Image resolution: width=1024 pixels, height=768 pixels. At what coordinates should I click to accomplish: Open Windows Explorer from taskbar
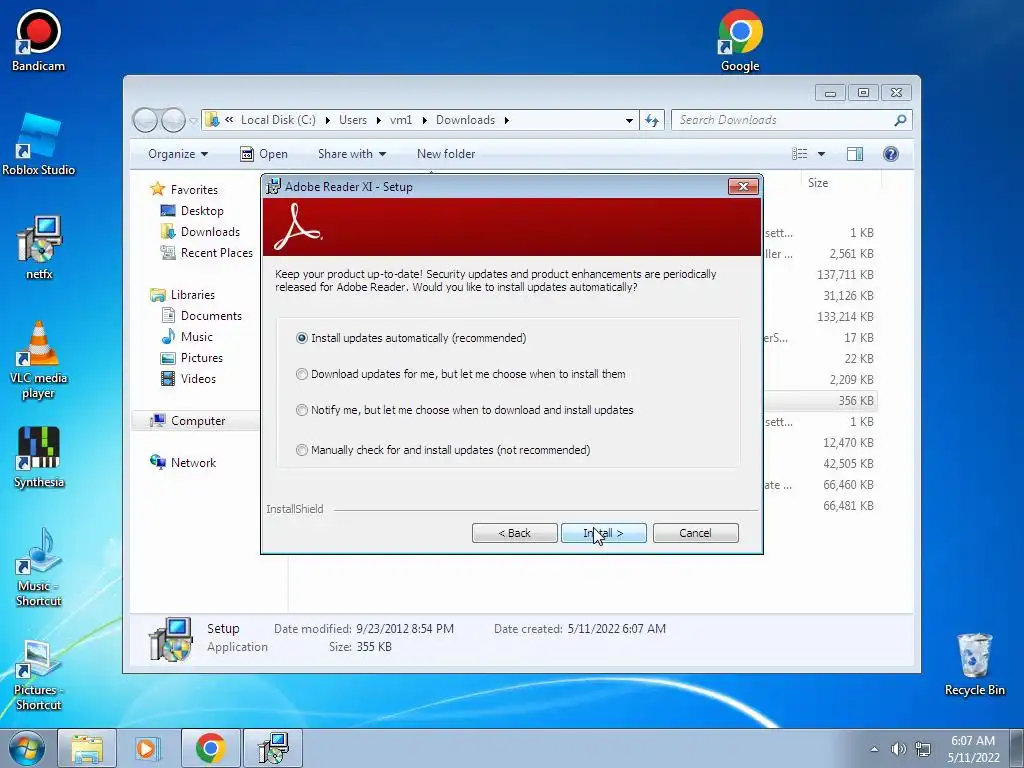87,748
